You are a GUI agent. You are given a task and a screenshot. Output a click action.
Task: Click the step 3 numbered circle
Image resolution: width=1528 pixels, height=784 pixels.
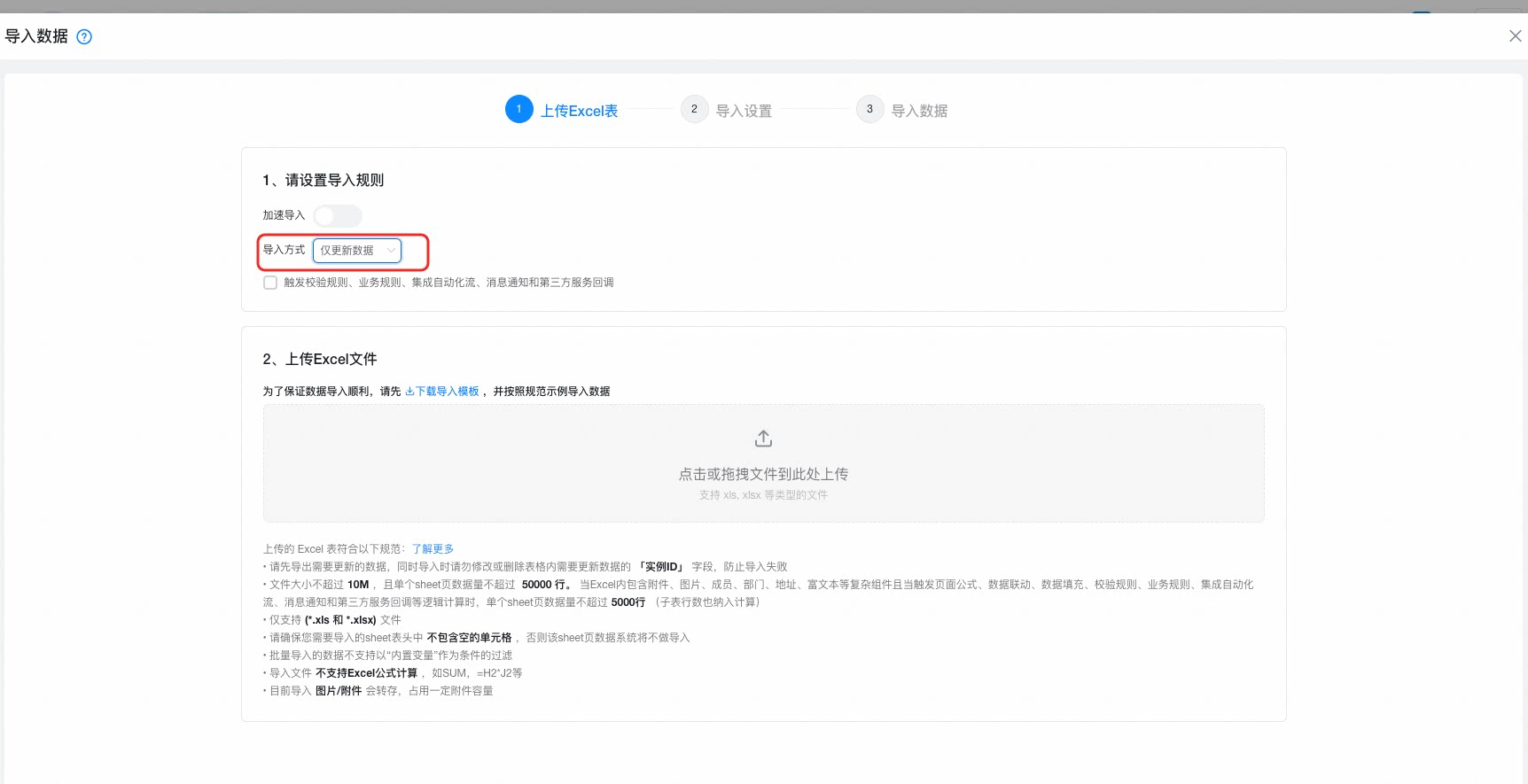pyautogui.click(x=869, y=109)
